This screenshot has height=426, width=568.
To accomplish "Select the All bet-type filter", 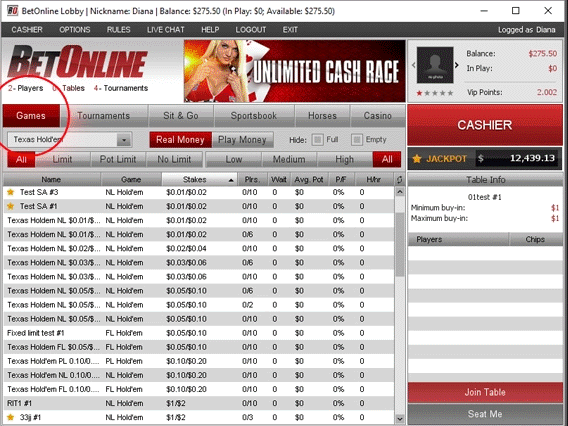I will (x=21, y=159).
